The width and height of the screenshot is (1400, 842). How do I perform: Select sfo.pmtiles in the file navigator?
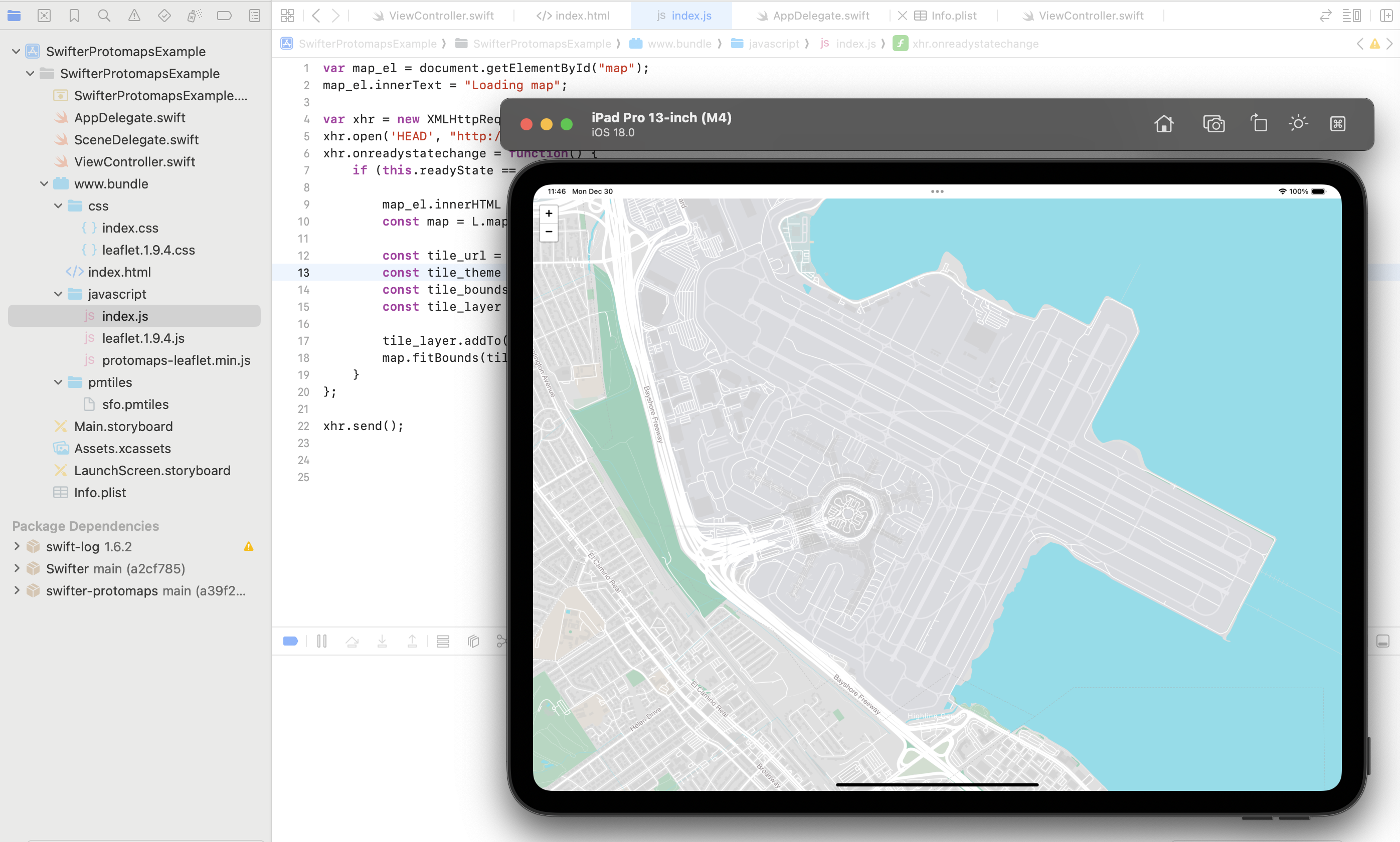(135, 404)
